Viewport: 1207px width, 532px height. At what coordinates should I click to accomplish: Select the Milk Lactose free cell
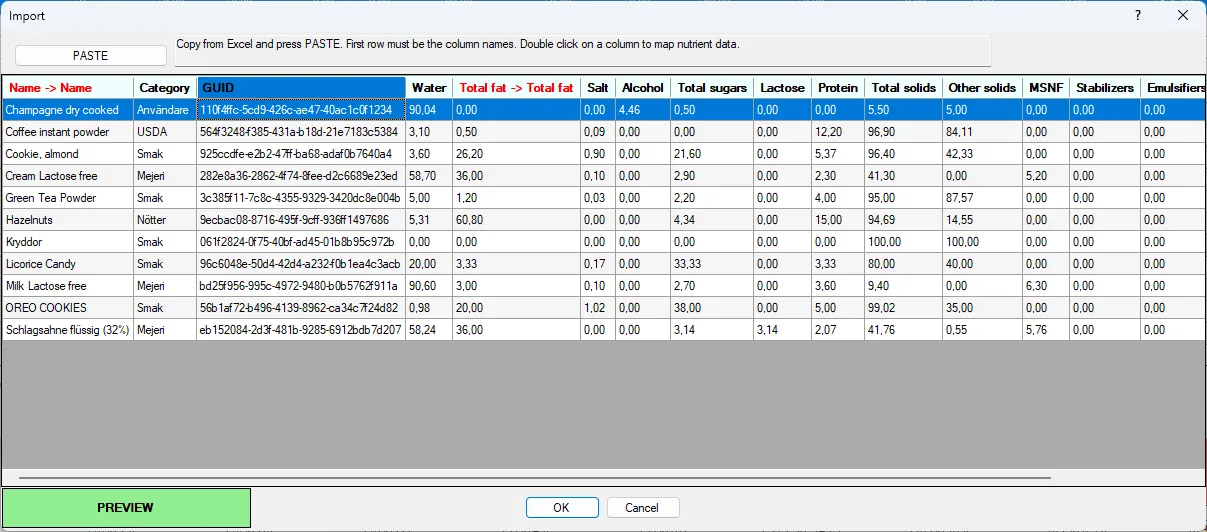(x=67, y=286)
